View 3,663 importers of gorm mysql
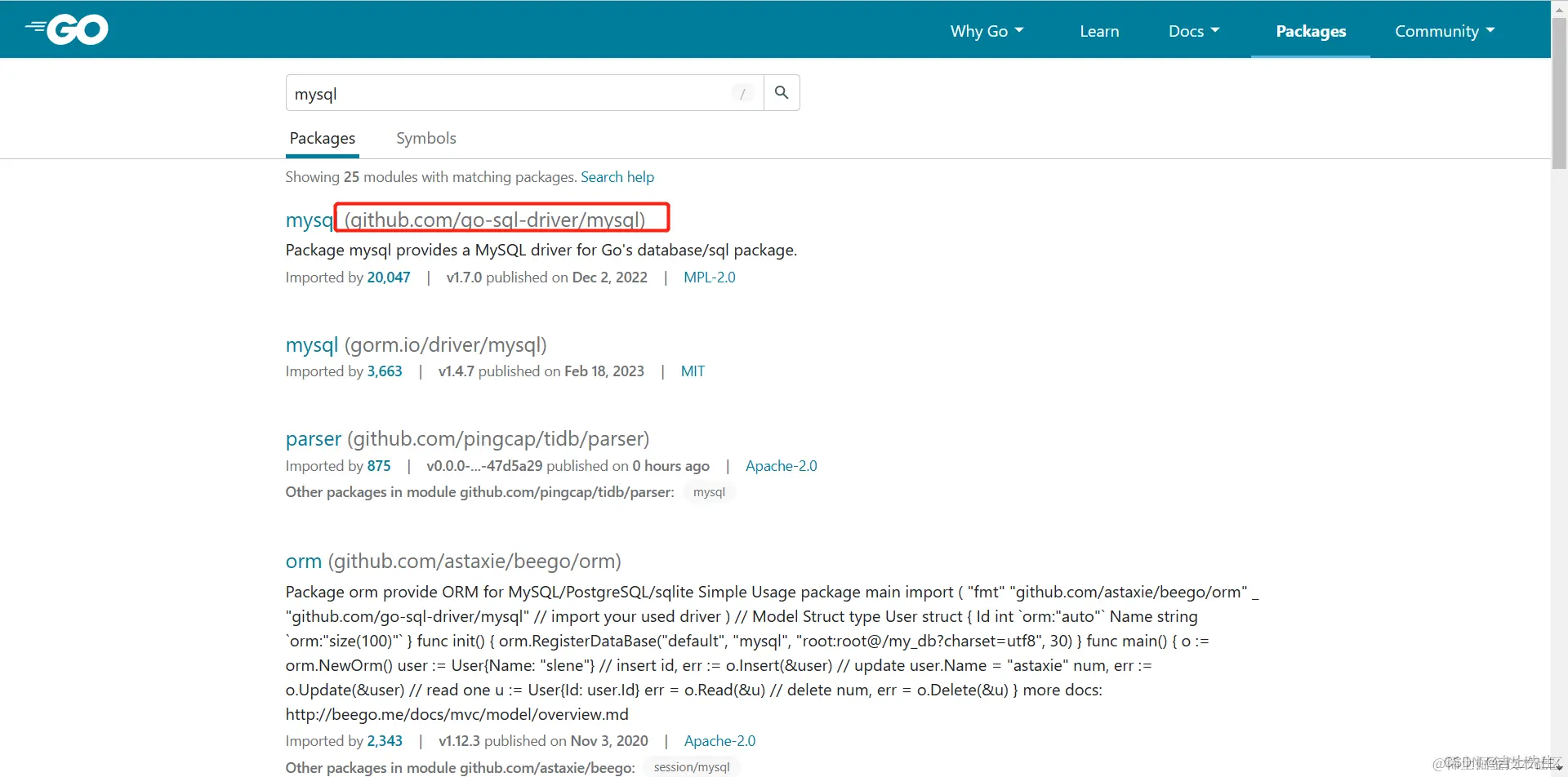The height and width of the screenshot is (777, 1568). 385,371
